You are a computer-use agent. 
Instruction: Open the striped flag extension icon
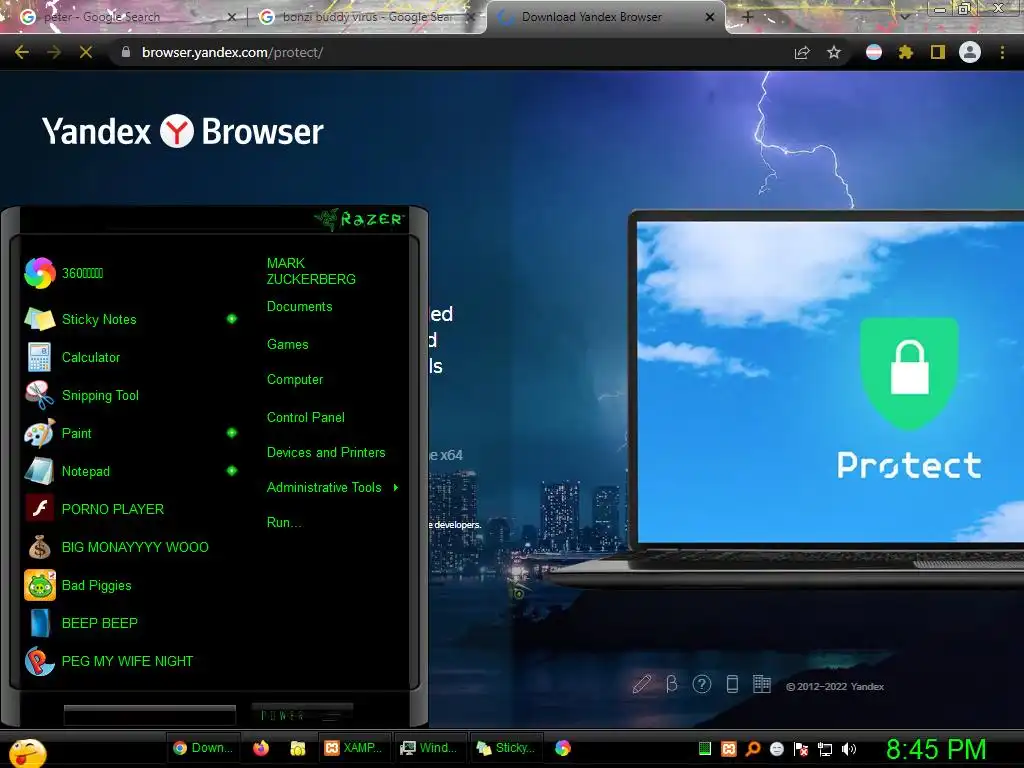(874, 52)
